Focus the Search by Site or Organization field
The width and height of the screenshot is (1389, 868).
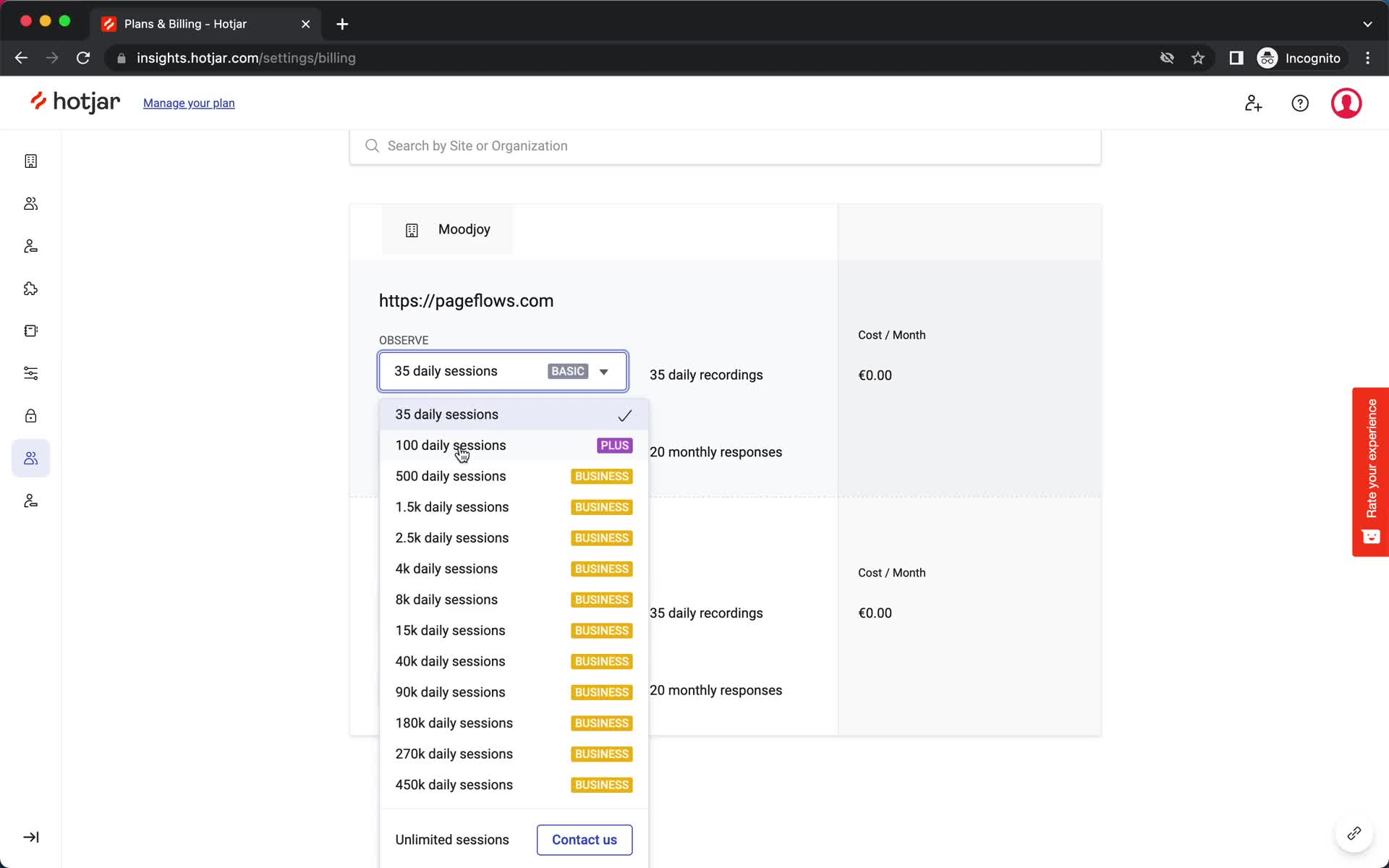coord(725,146)
